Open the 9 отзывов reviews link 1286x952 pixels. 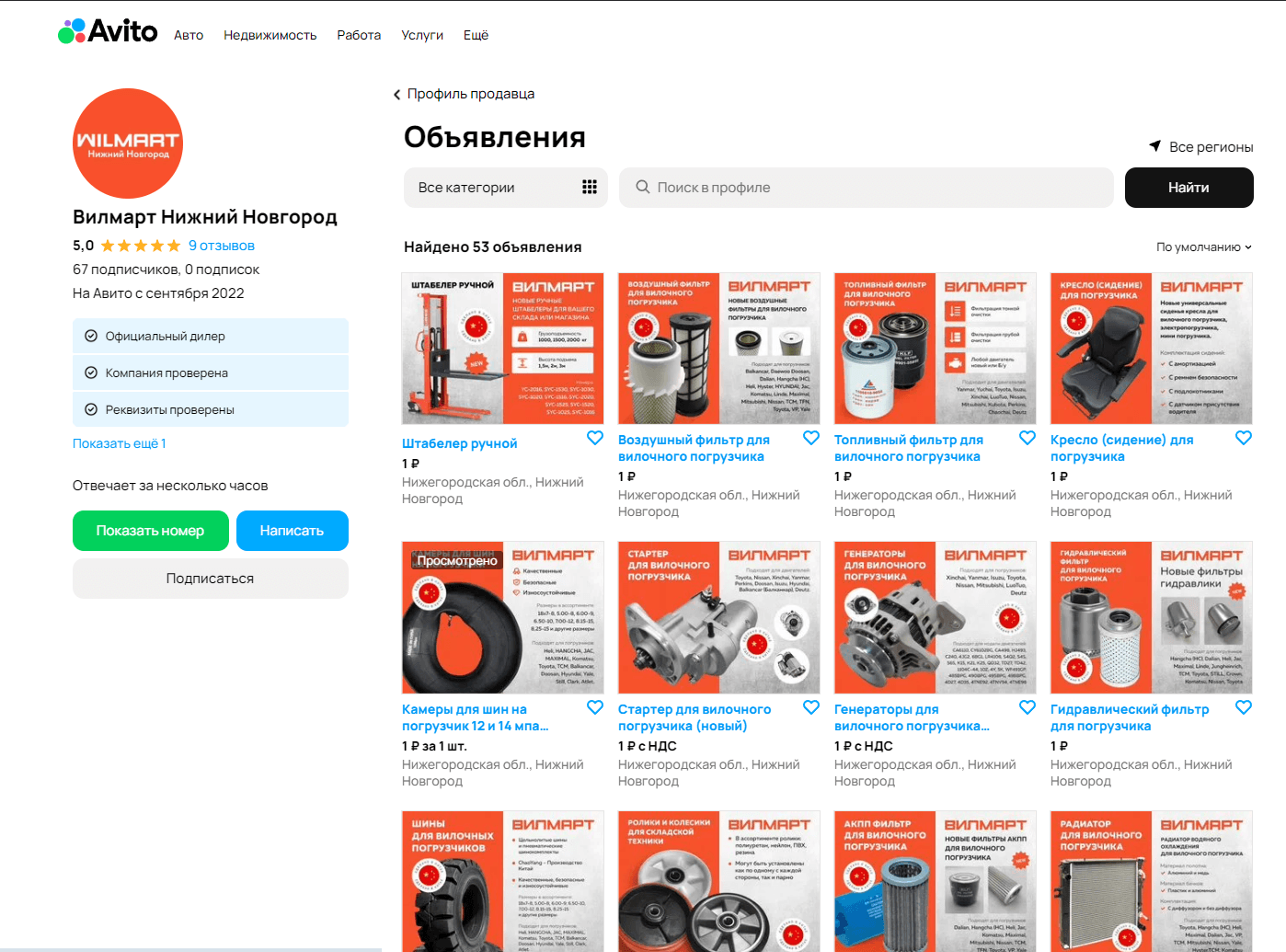(x=222, y=246)
